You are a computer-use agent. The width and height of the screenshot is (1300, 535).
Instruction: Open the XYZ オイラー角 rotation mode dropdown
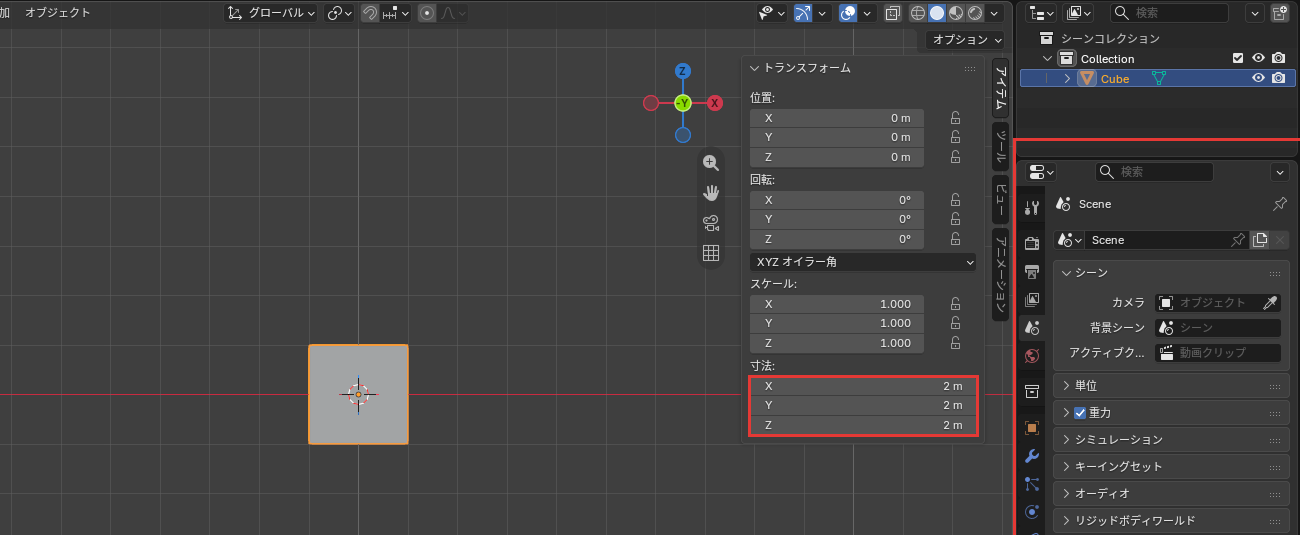tap(863, 262)
